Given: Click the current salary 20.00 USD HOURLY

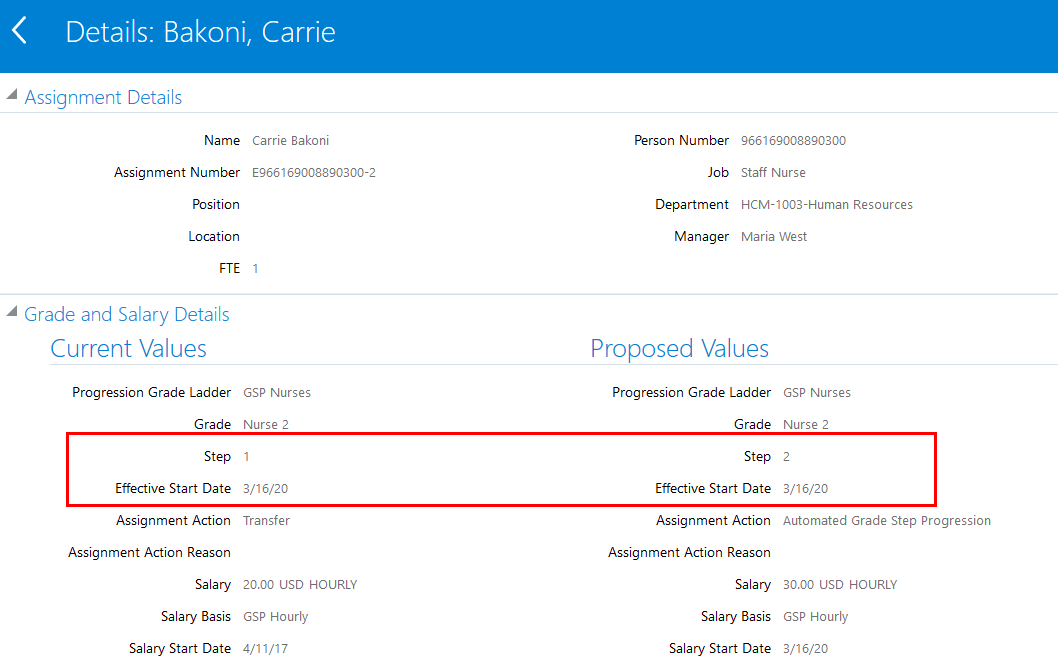Looking at the screenshot, I should tap(299, 584).
